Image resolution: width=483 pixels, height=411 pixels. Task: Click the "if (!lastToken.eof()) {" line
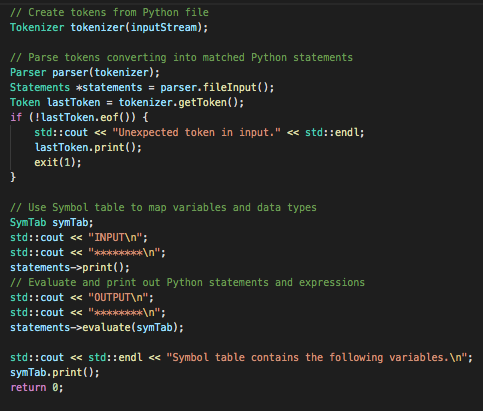click(x=79, y=117)
